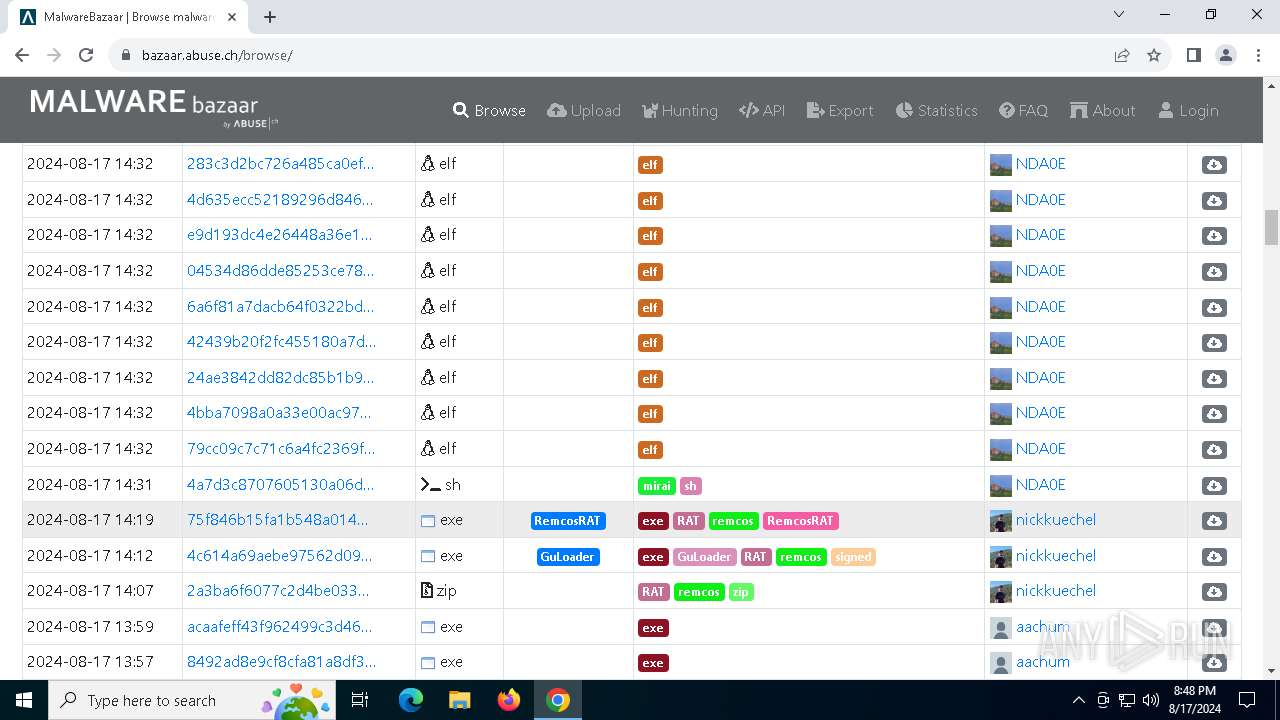Launch Firefox from taskbar
Viewport: 1280px width, 720px height.
(x=508, y=700)
